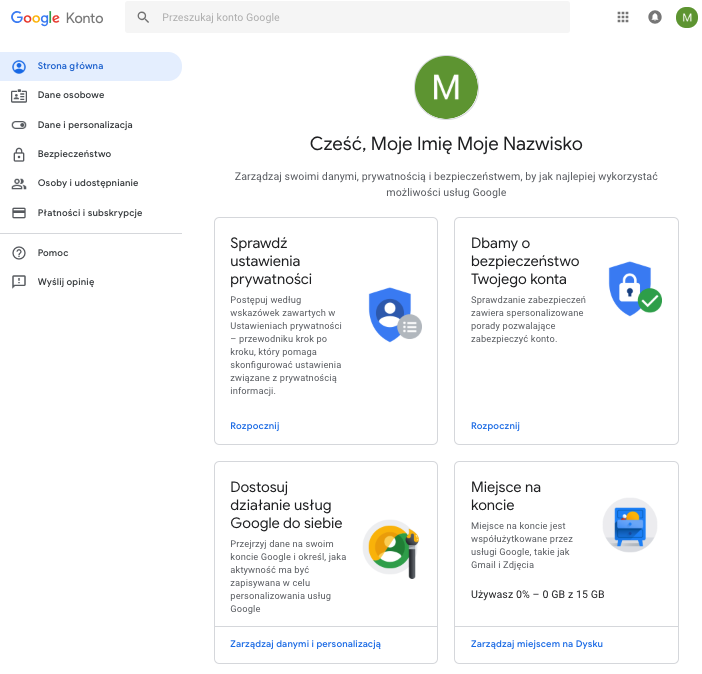
Task: Select Osoby i udostępnianie
Action: click(x=87, y=183)
